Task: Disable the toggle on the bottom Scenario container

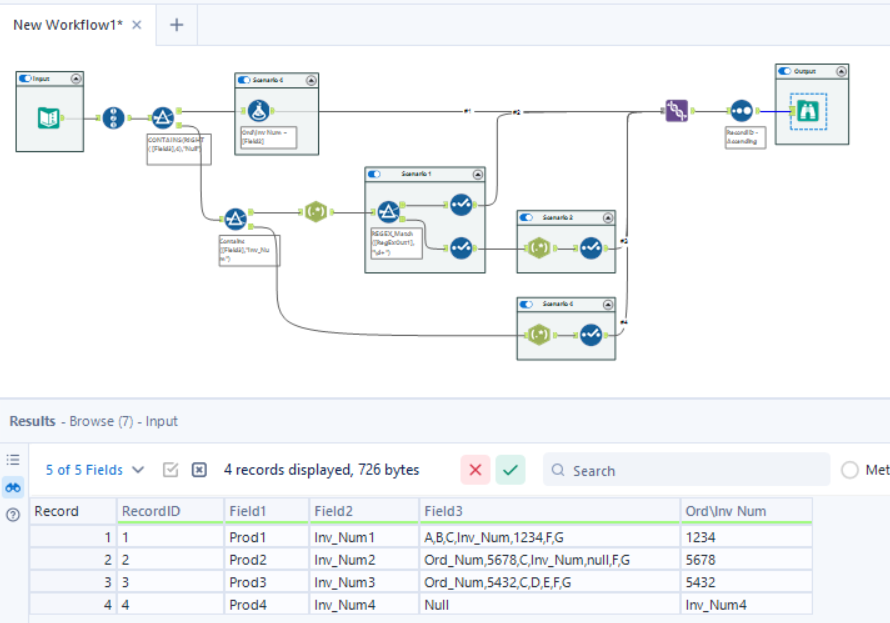Action: pyautogui.click(x=526, y=304)
